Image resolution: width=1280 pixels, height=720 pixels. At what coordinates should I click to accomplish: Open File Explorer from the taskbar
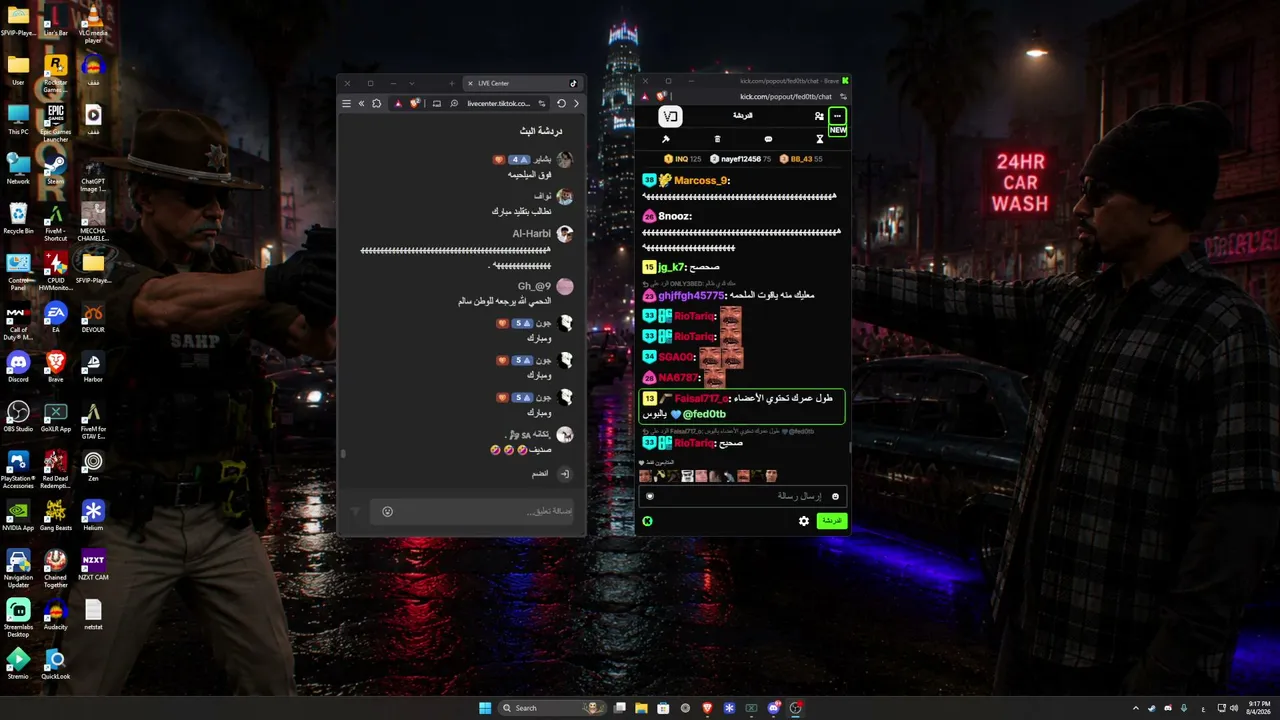[642, 708]
